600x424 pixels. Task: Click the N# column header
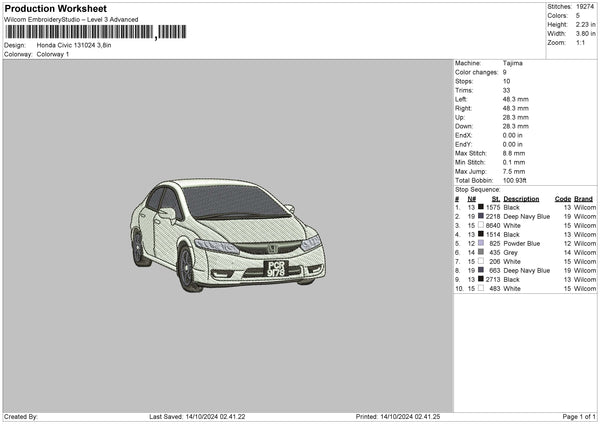pyautogui.click(x=472, y=198)
